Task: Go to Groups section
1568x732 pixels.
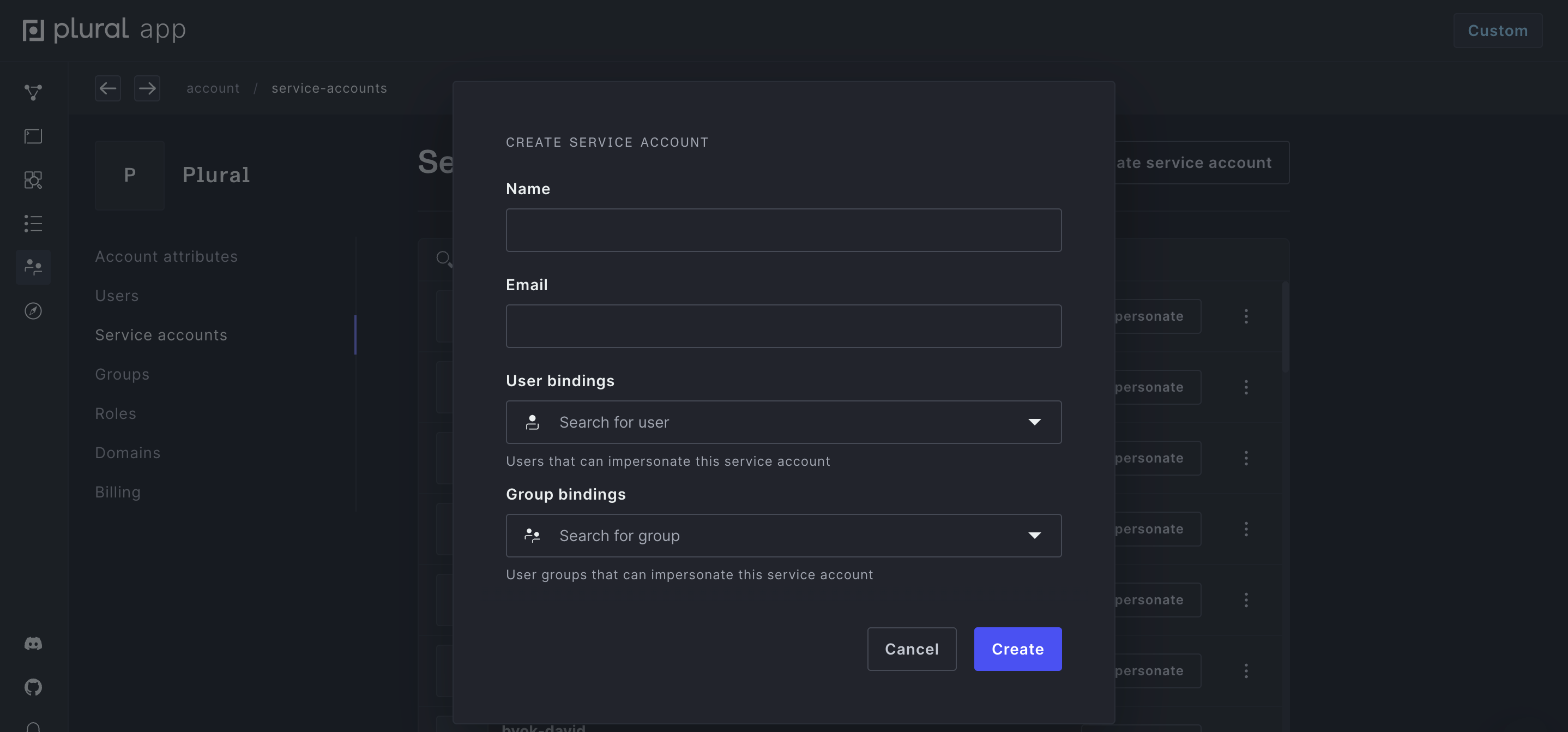Action: [x=122, y=375]
